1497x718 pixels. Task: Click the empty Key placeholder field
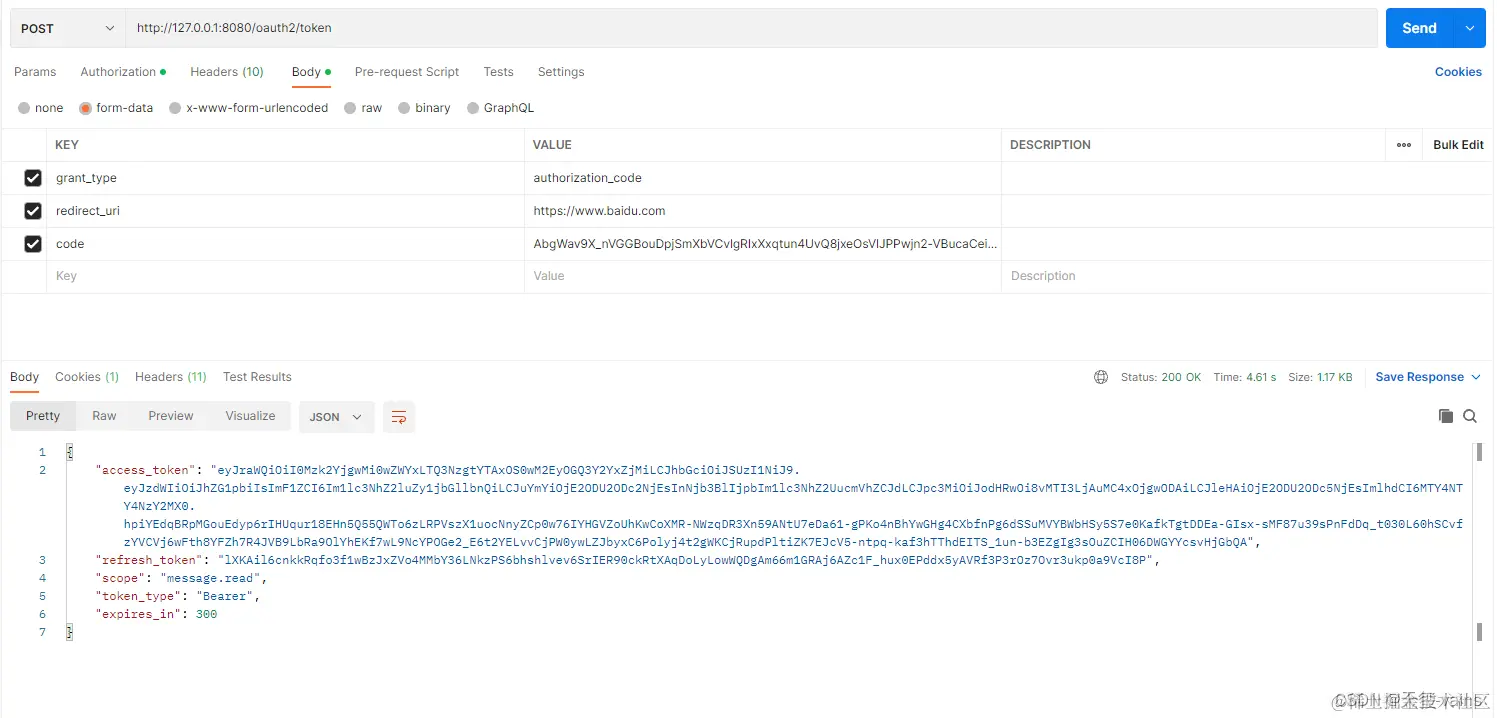coord(285,276)
